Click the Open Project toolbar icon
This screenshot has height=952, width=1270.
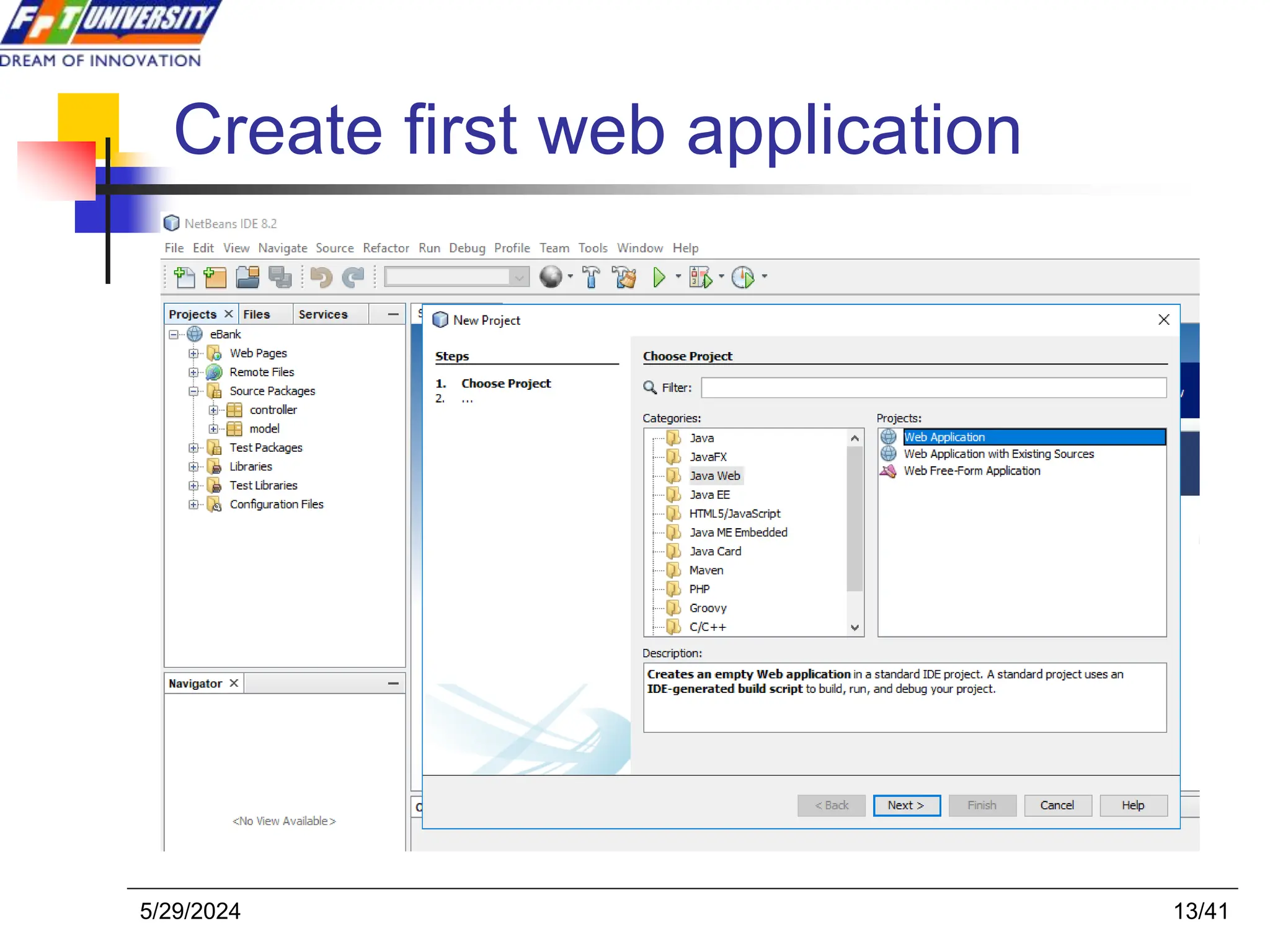(x=247, y=277)
